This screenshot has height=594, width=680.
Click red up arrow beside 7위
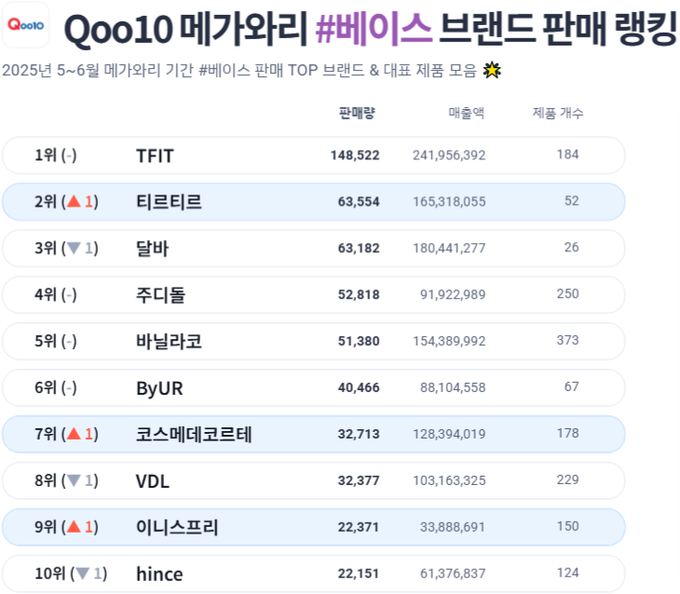74,433
